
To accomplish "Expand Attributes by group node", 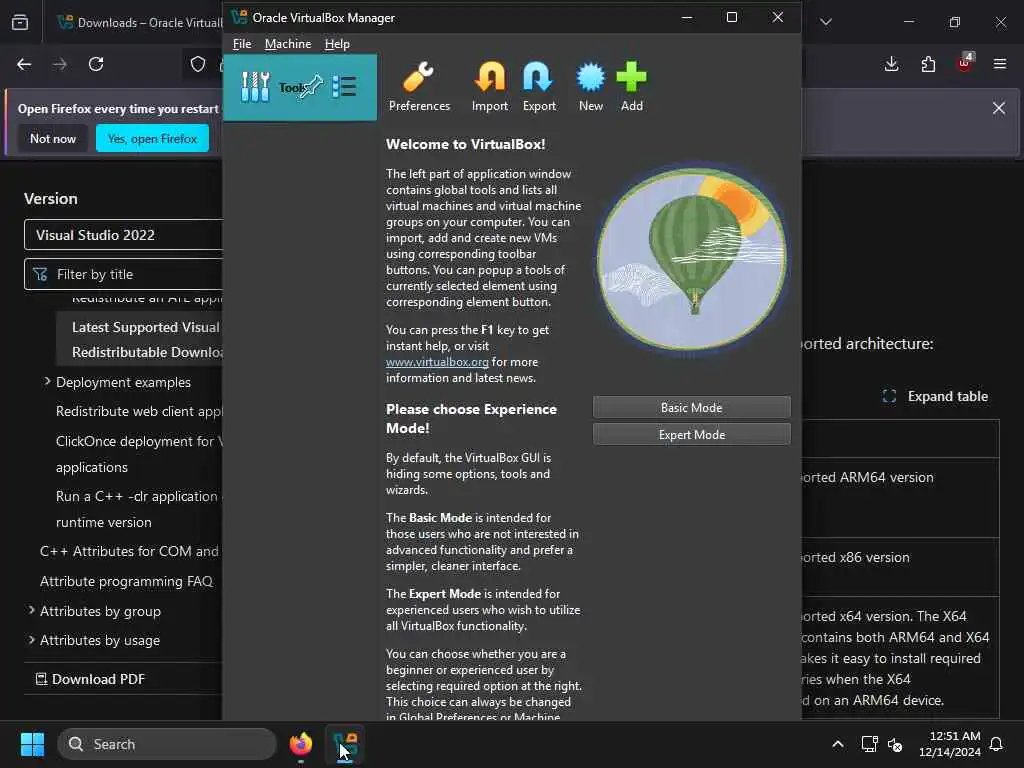I will [x=31, y=611].
